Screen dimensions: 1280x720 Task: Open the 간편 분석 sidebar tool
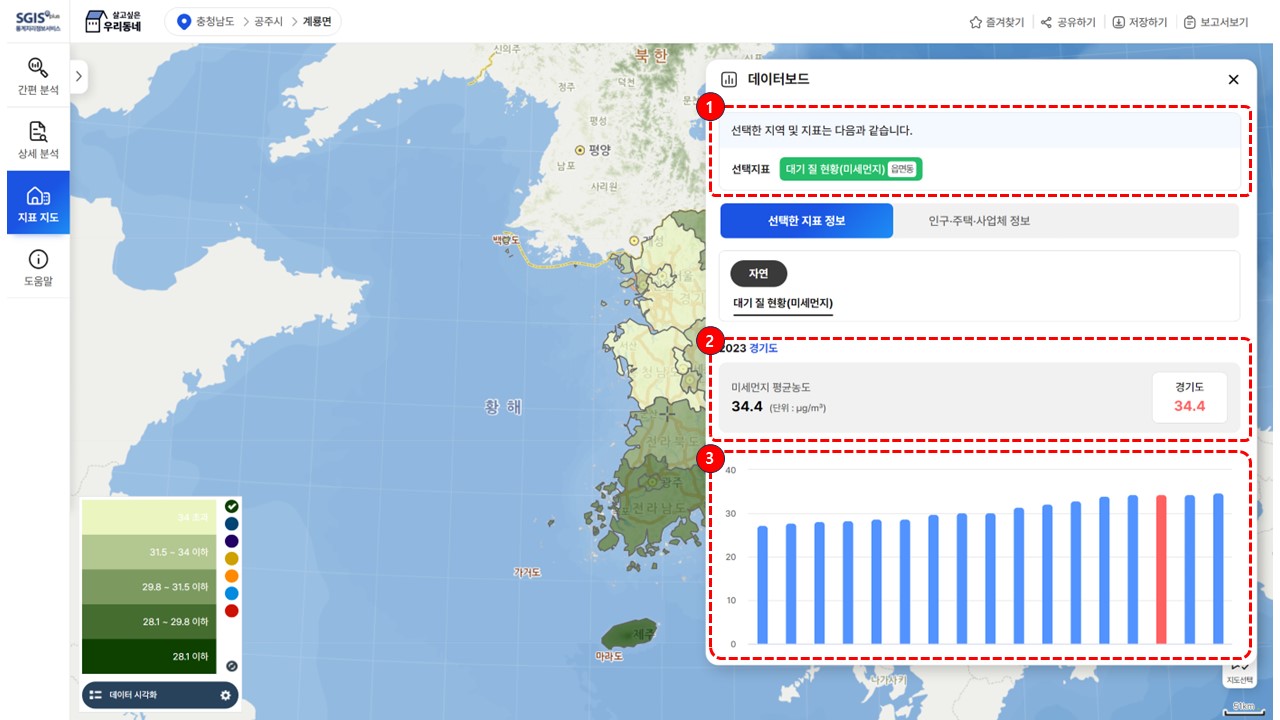pos(38,77)
